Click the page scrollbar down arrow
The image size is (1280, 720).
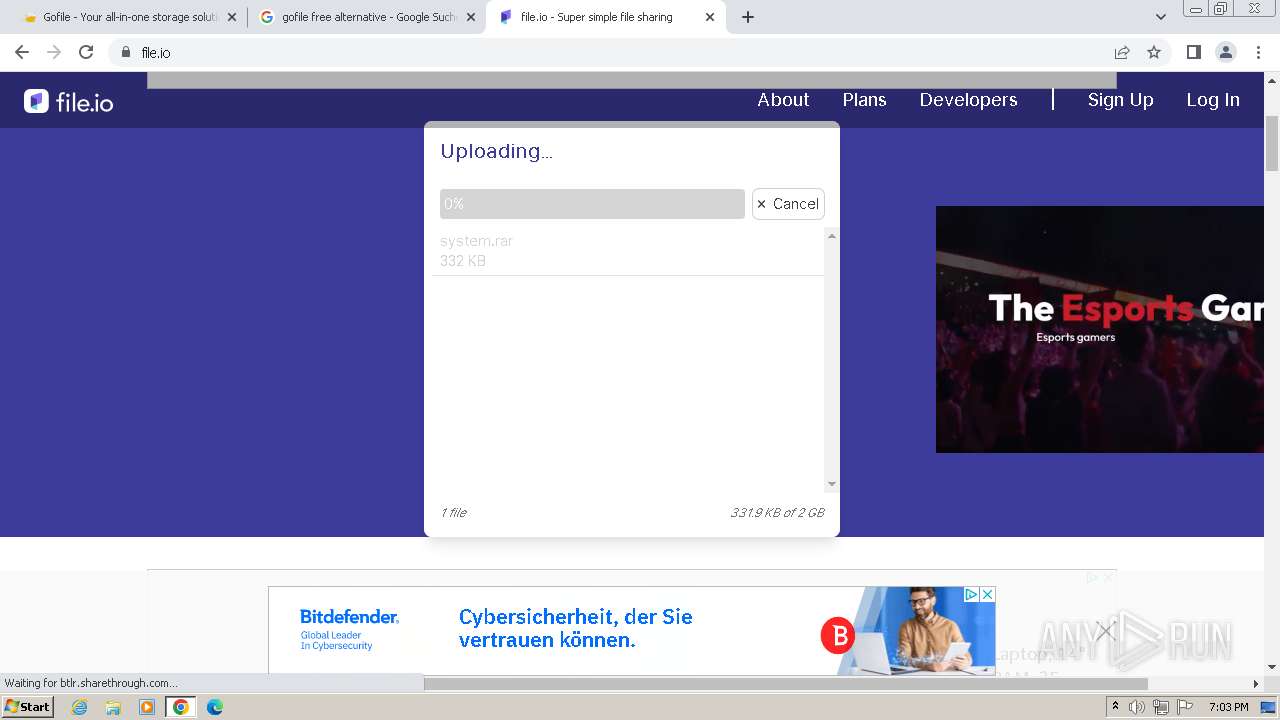coord(1272,666)
